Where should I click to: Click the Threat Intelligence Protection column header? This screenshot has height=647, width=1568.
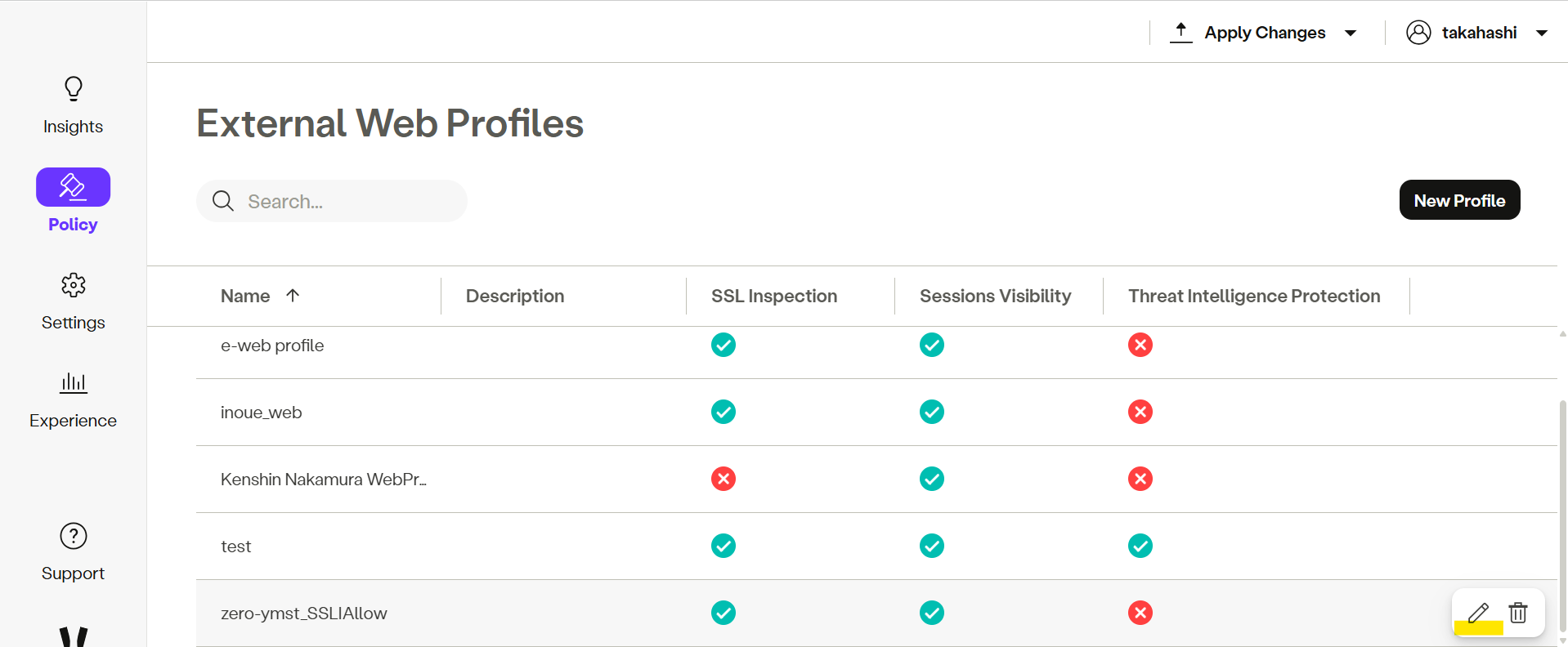1253,296
